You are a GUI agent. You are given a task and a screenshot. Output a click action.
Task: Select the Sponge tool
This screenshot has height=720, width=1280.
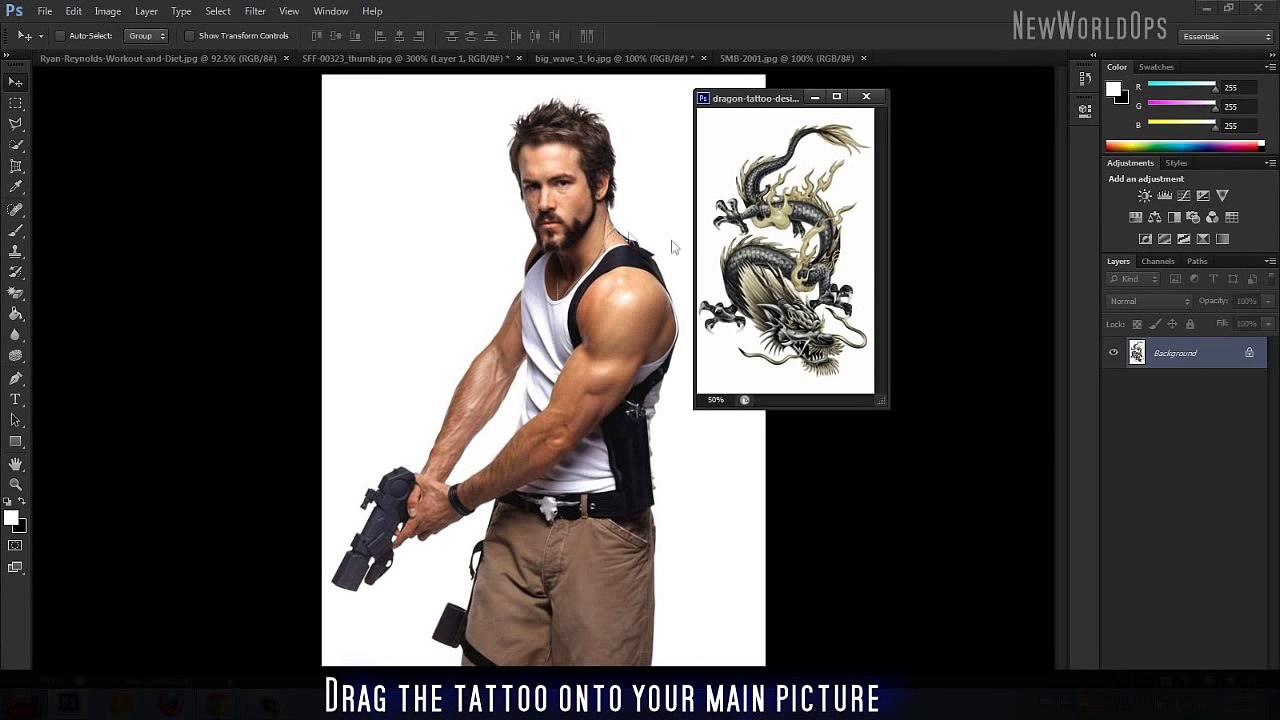[x=16, y=356]
